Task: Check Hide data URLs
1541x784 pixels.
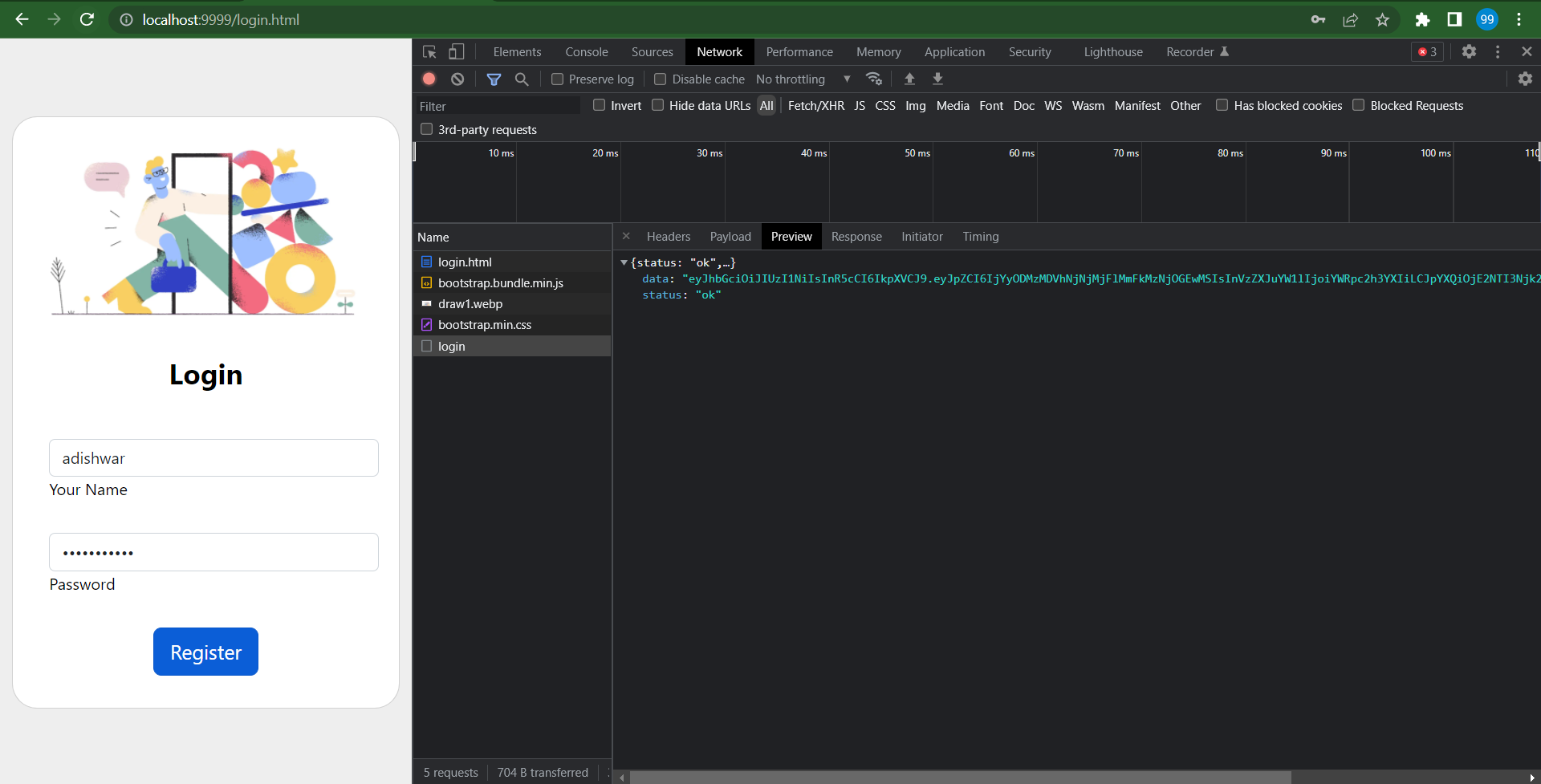Action: (x=657, y=105)
